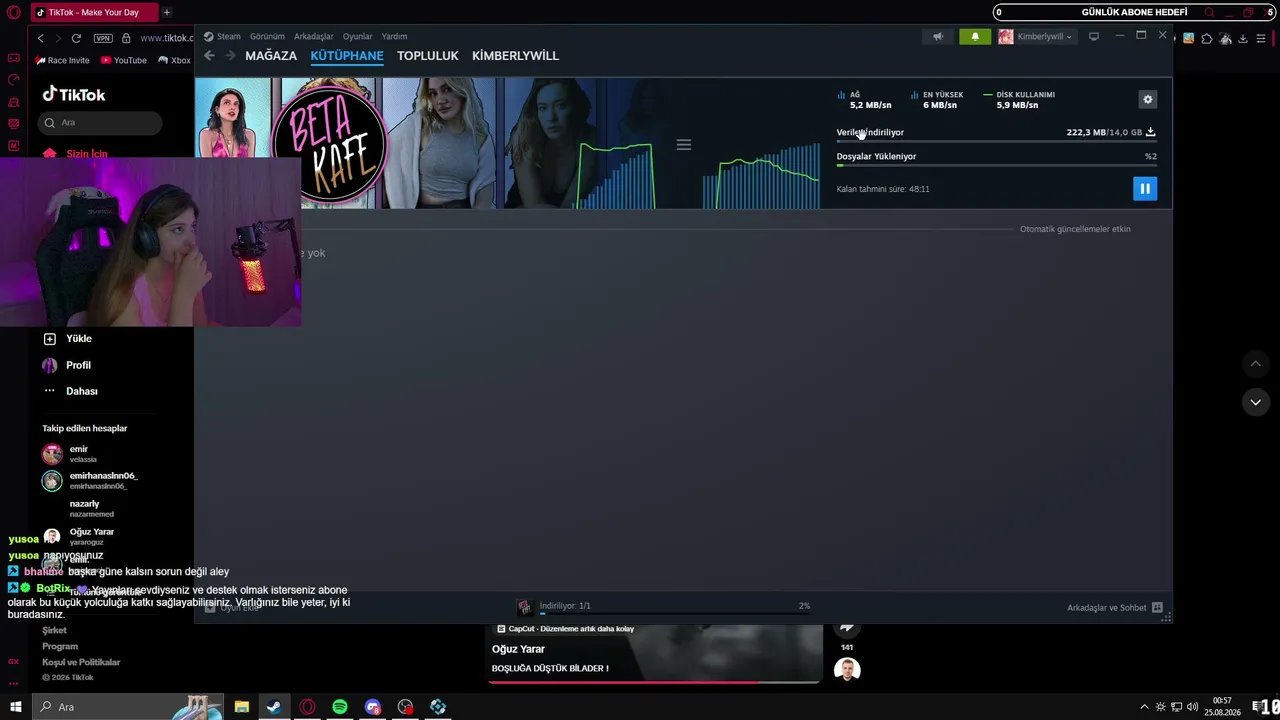1280x720 pixels.
Task: Open Steam announcements megaphone
Action: 938,36
